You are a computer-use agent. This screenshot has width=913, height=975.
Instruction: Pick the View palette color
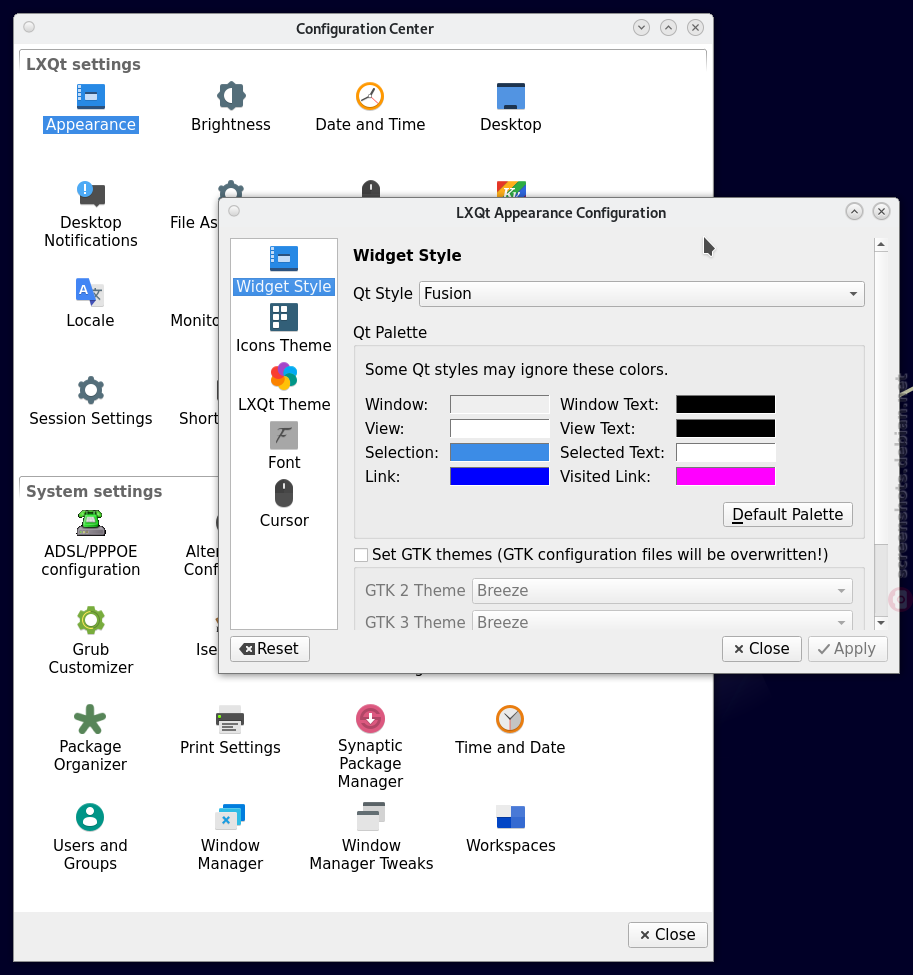click(499, 428)
